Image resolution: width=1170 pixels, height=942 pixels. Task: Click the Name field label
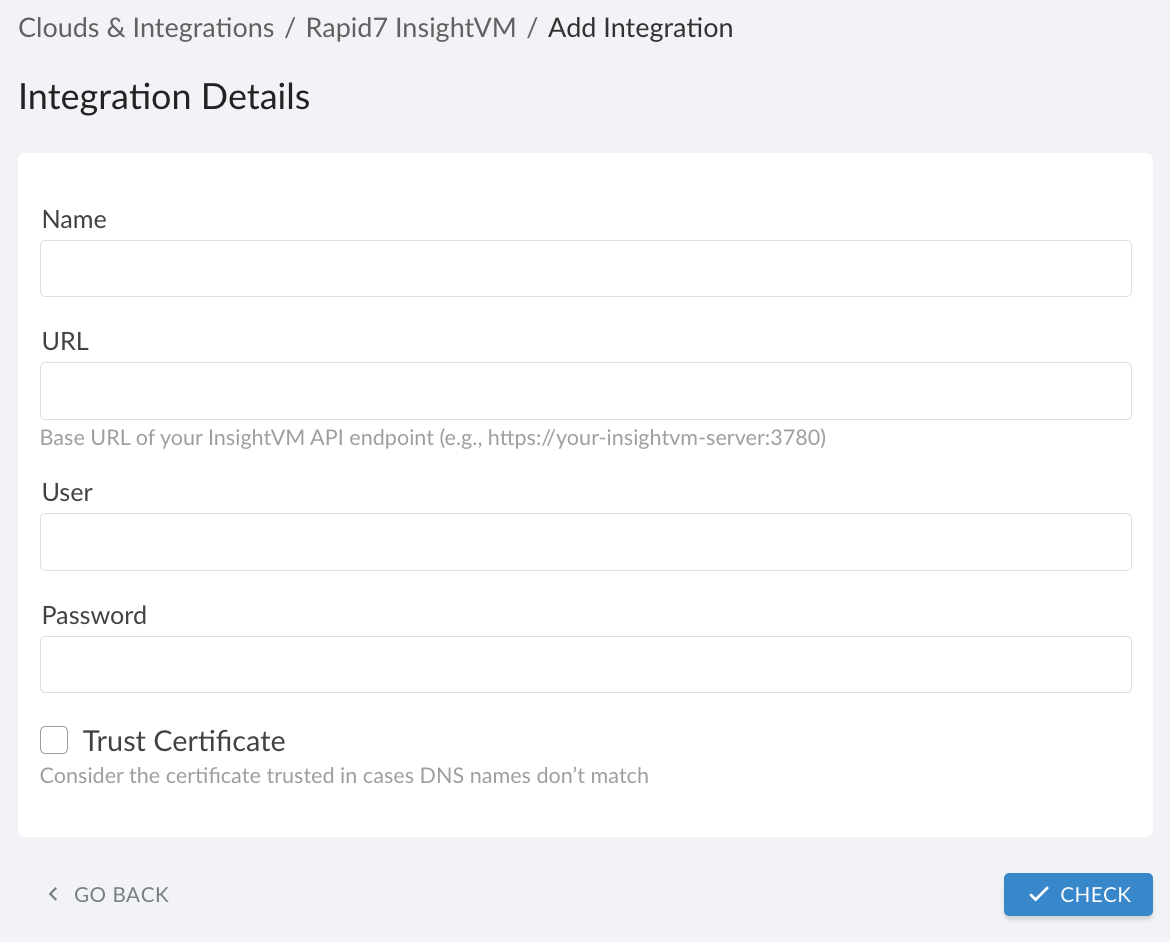click(73, 219)
